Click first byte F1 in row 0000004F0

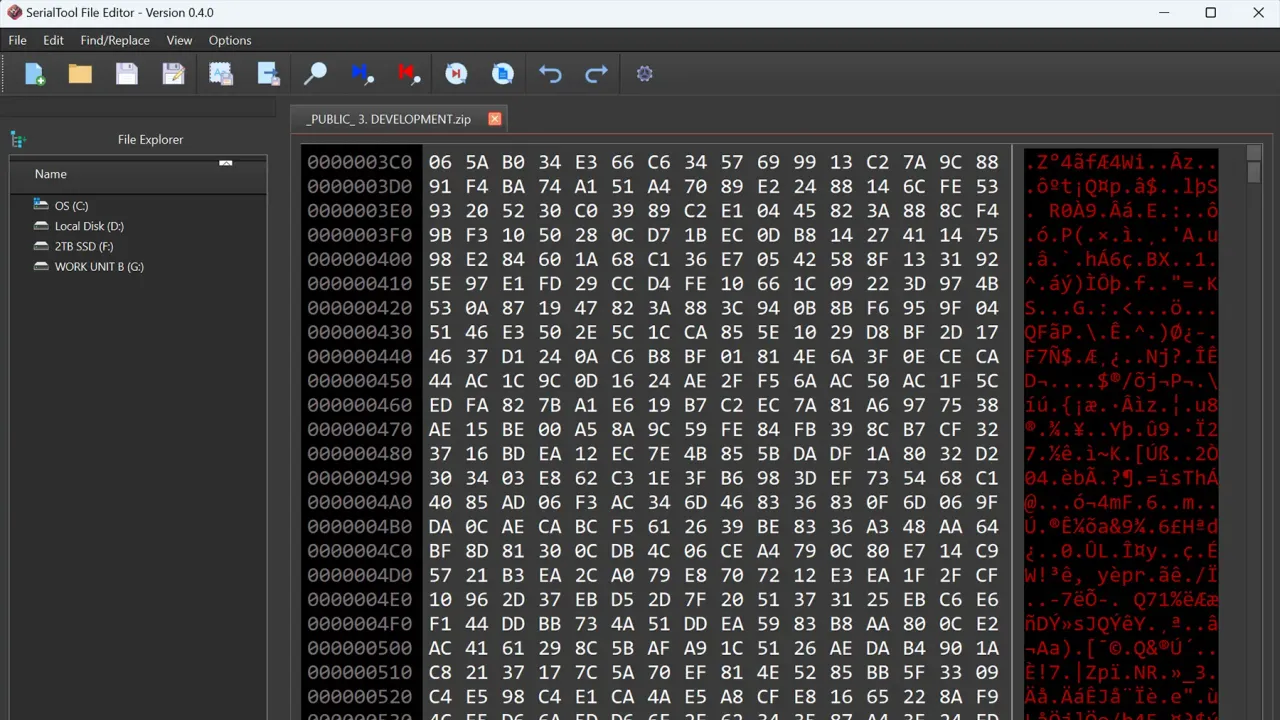pyautogui.click(x=440, y=624)
